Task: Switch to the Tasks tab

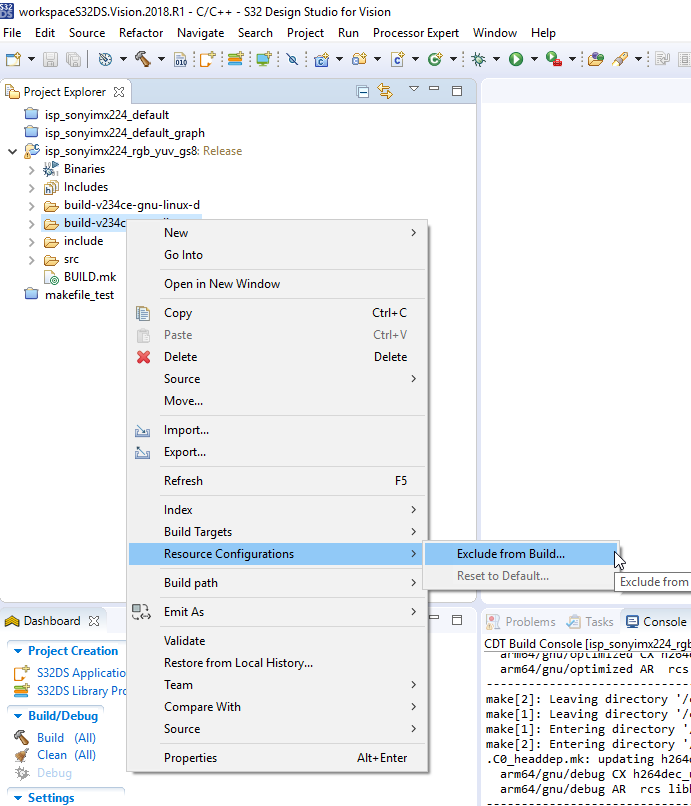Action: 590,622
